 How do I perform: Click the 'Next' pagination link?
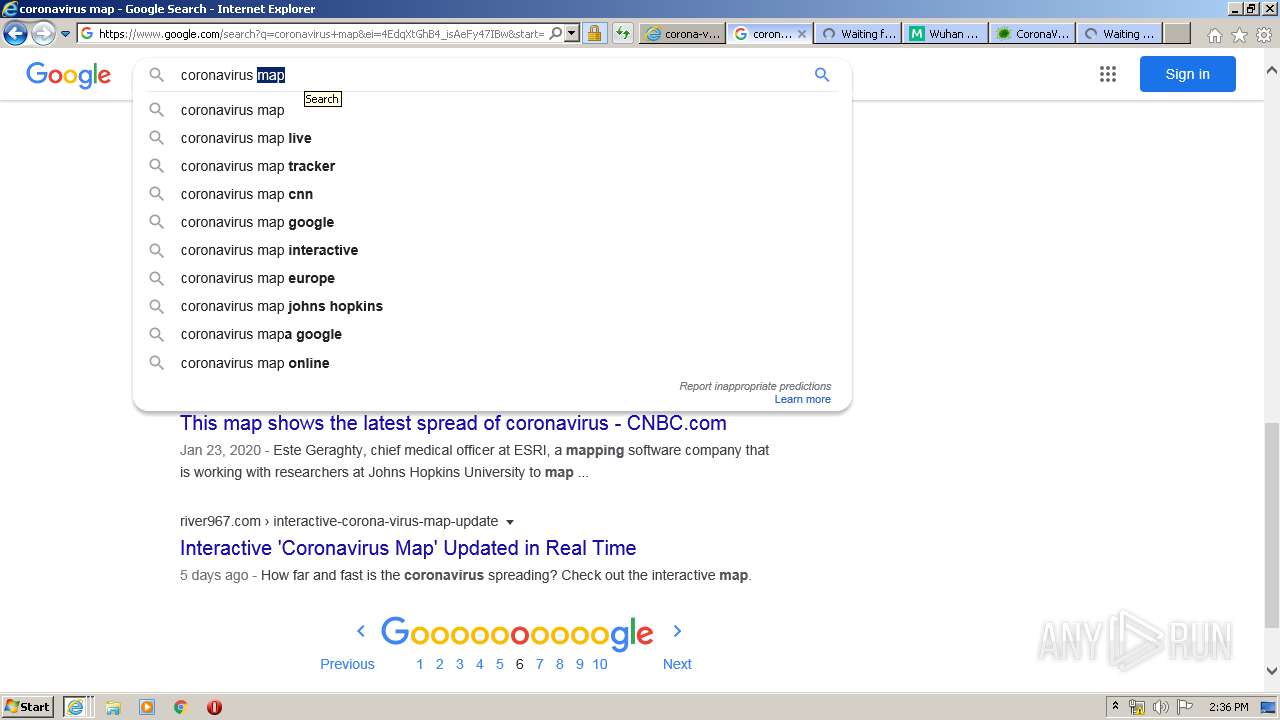(x=677, y=664)
